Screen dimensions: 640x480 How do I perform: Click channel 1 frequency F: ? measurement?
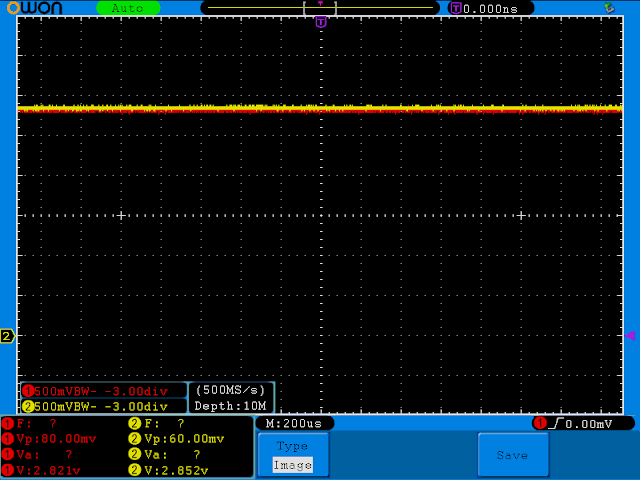coord(29,423)
